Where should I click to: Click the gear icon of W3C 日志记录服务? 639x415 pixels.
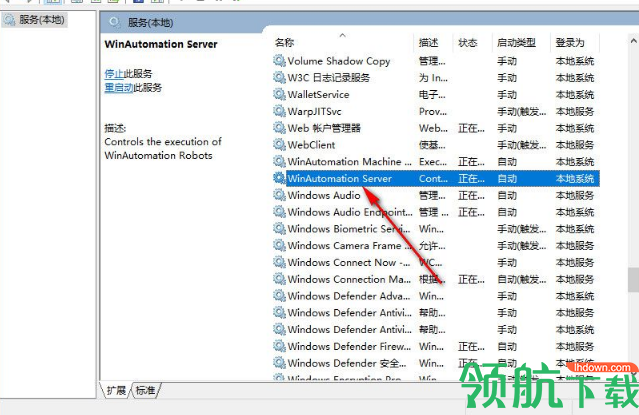[279, 78]
